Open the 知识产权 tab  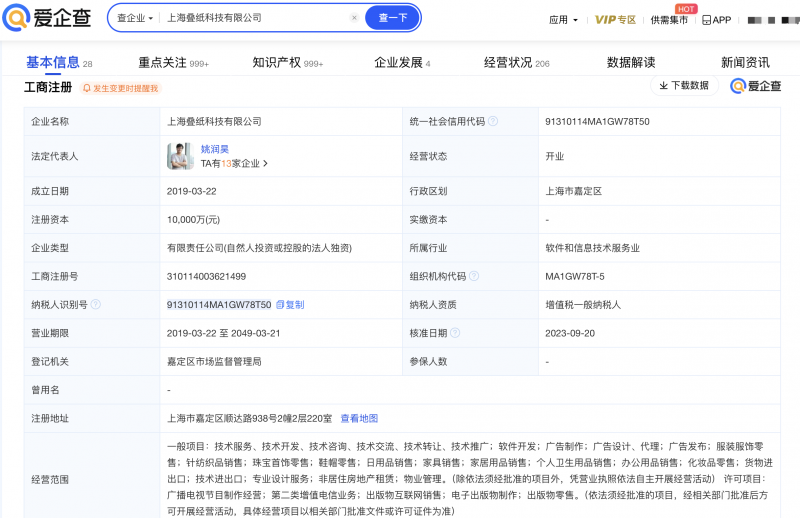(x=288, y=63)
